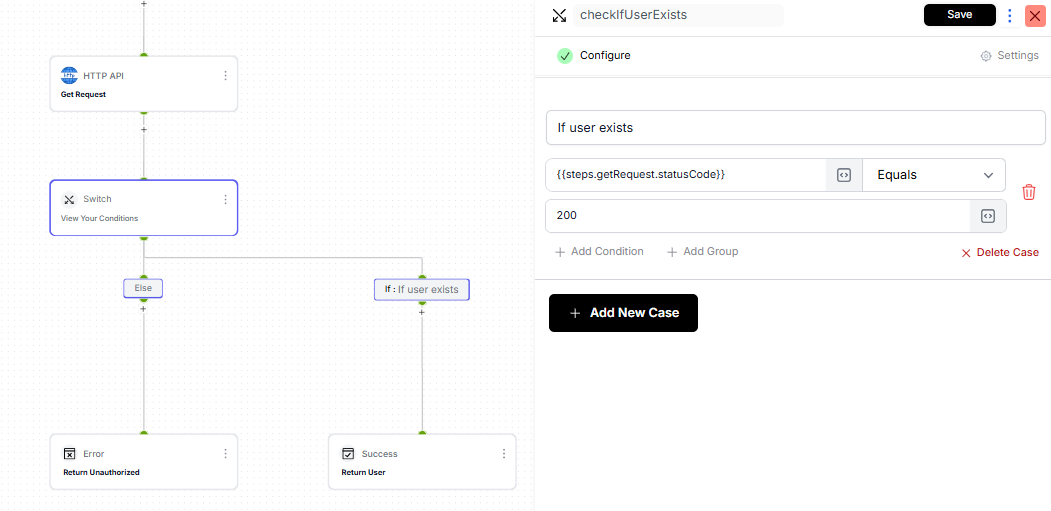This screenshot has height=511, width=1051.
Task: Click the checkIfUserExists step name field
Action: pyautogui.click(x=679, y=15)
